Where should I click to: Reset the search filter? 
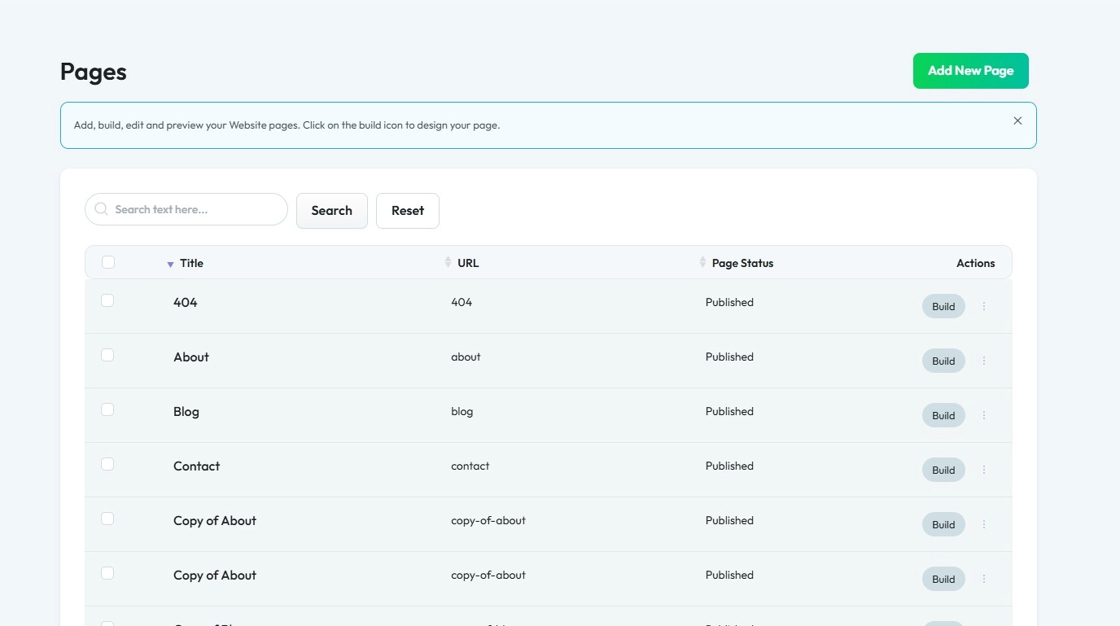pyautogui.click(x=407, y=211)
